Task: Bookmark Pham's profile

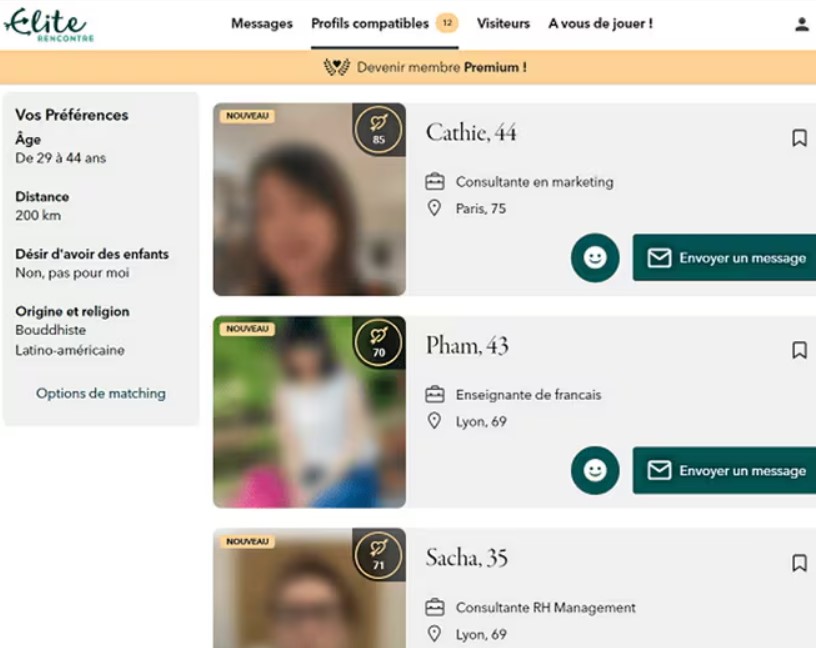Action: click(799, 350)
